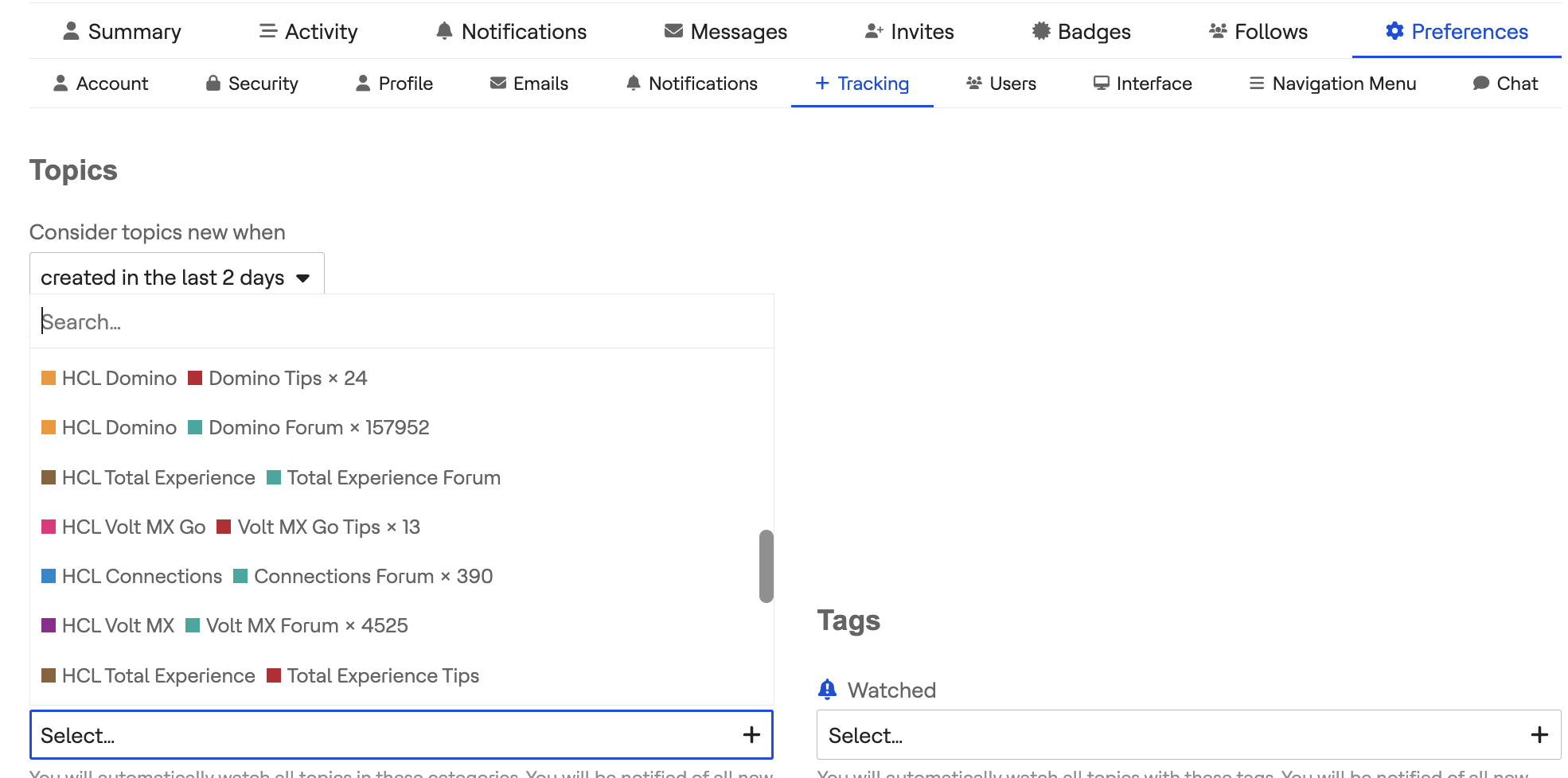Viewport: 1568px width, 778px height.
Task: Click the Navigation Menu bars icon
Action: pyautogui.click(x=1257, y=84)
